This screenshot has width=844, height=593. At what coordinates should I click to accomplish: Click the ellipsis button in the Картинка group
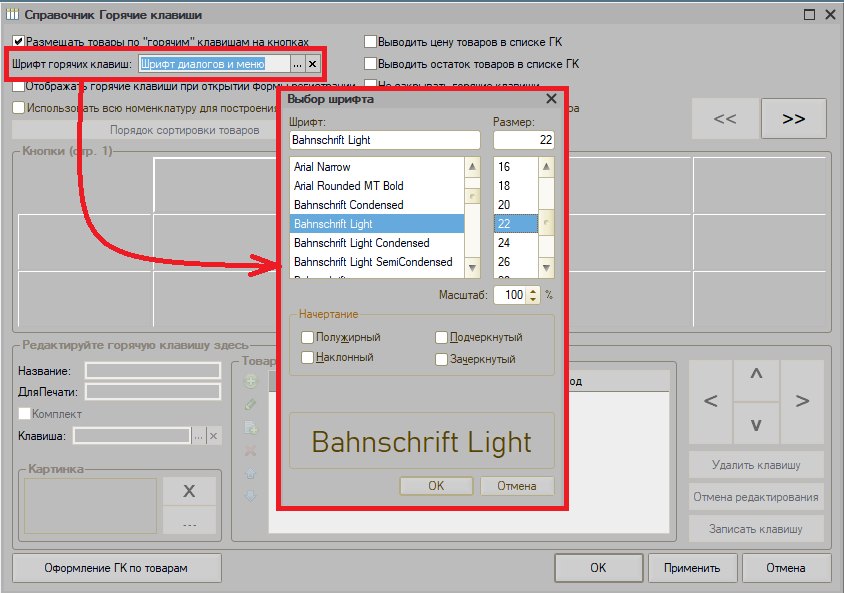click(189, 520)
